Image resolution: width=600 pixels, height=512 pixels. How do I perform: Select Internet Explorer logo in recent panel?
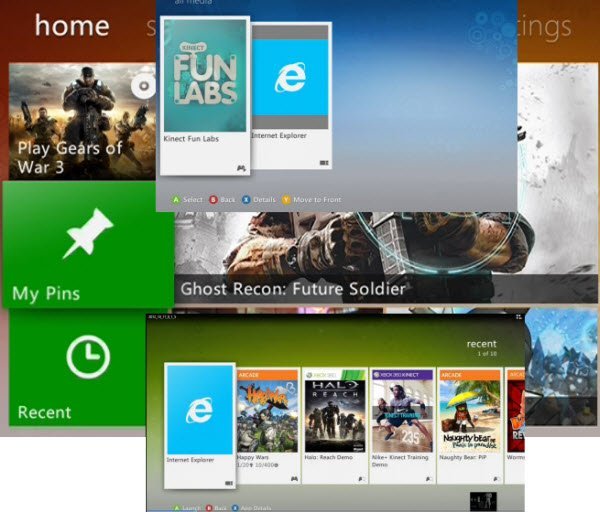(x=200, y=410)
